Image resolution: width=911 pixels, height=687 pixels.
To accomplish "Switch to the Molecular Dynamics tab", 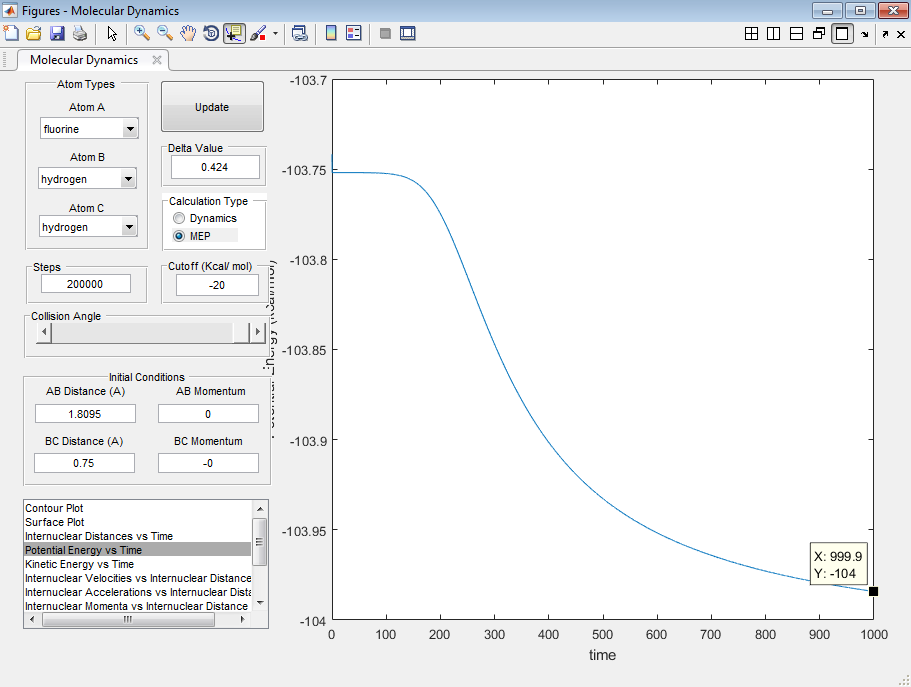I will click(84, 60).
